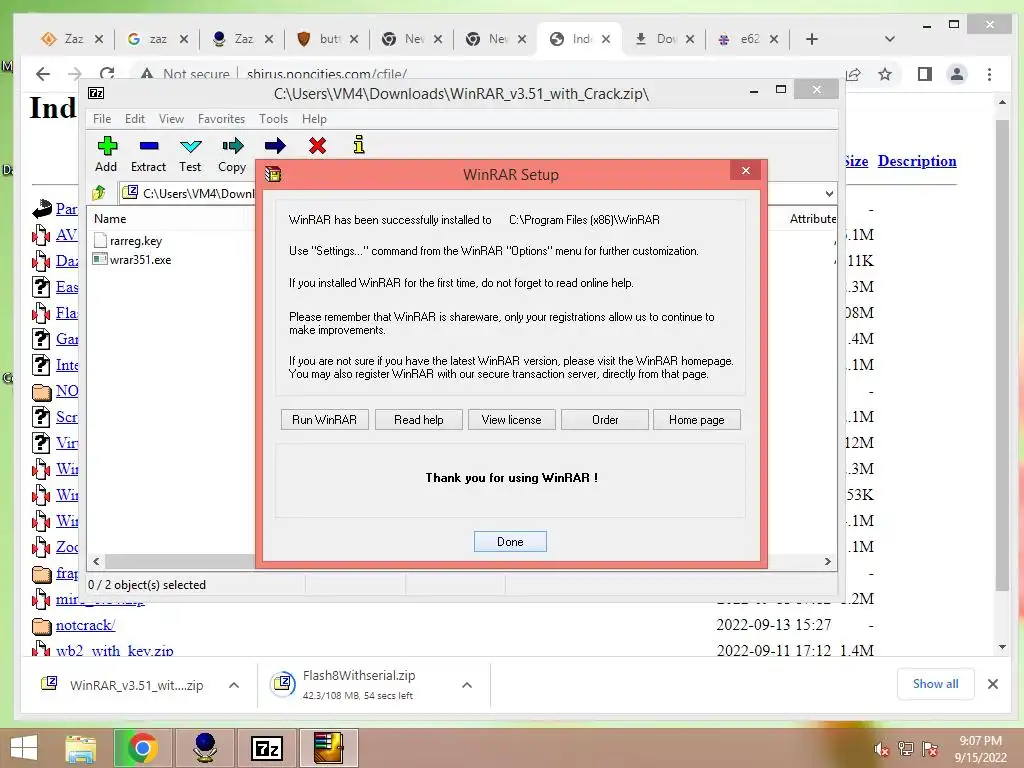The width and height of the screenshot is (1024, 768).
Task: Close the Chrome downloads shelf
Action: point(993,684)
